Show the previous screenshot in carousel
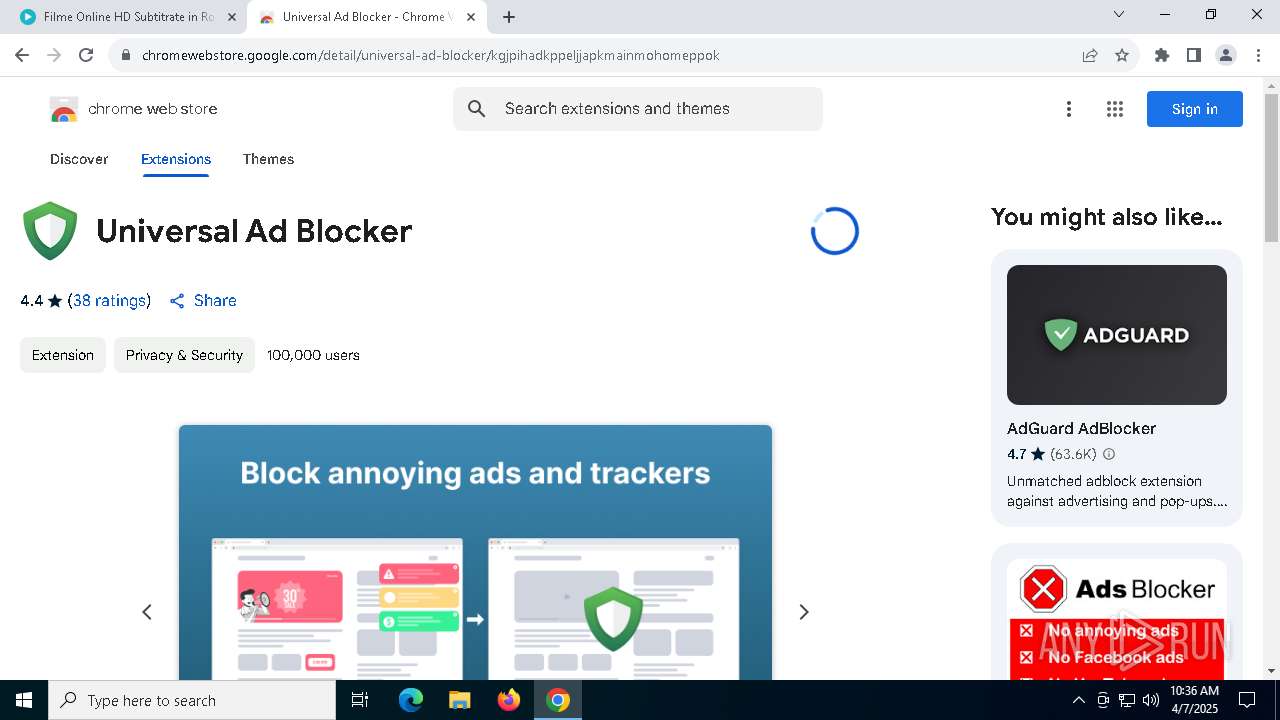 [147, 612]
